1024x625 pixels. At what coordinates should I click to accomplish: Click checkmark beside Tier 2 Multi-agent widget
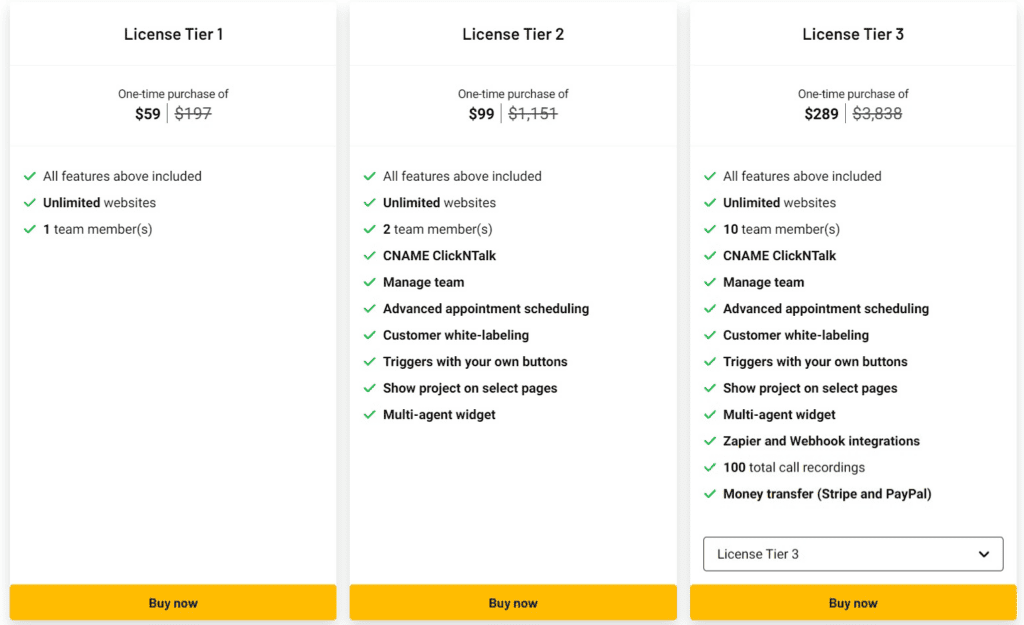point(370,415)
